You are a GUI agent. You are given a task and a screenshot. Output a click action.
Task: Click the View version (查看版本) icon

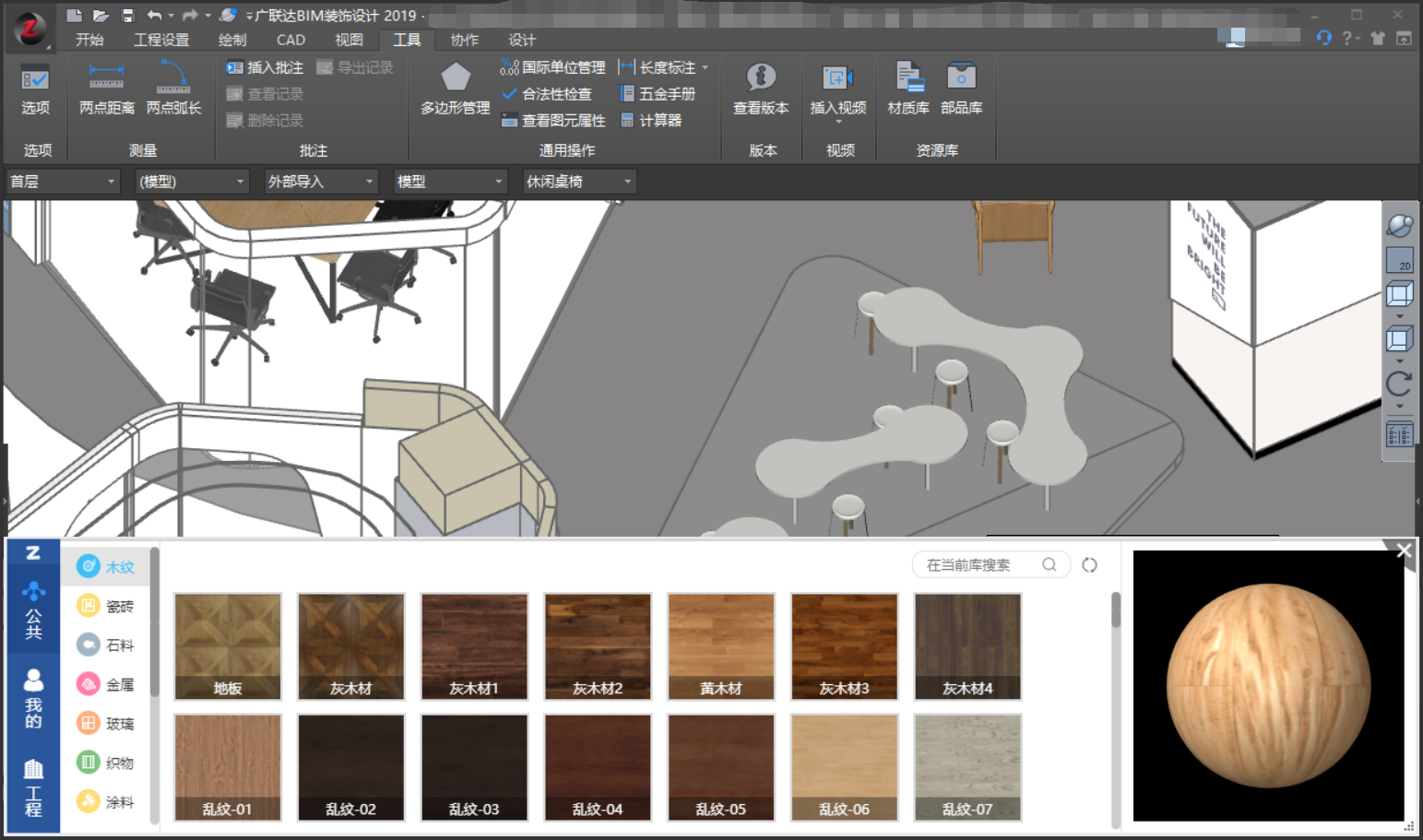pyautogui.click(x=761, y=89)
